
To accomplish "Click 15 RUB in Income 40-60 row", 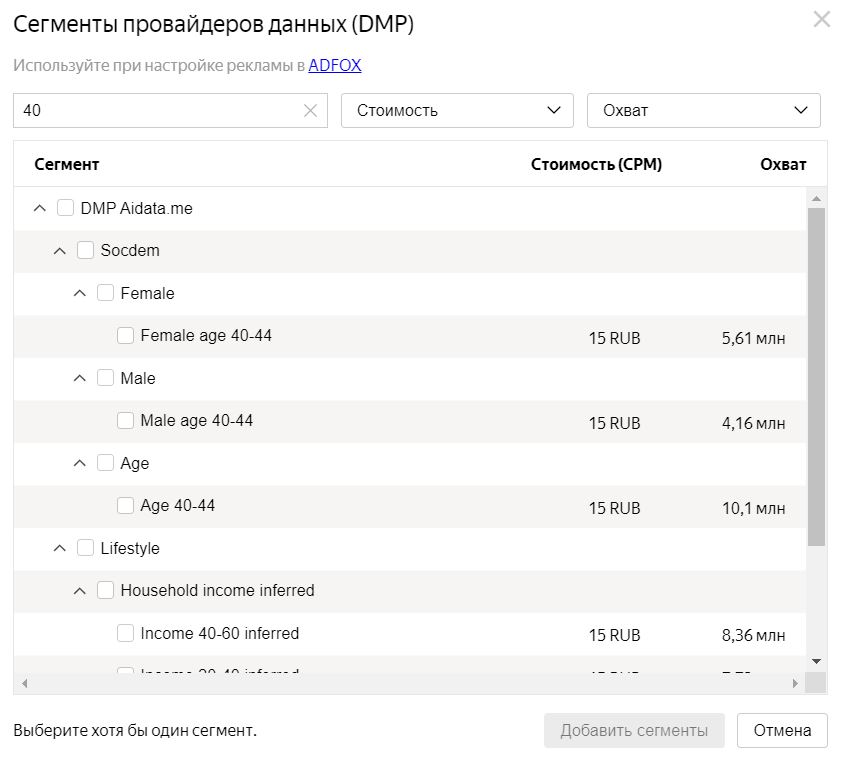I will tap(615, 635).
